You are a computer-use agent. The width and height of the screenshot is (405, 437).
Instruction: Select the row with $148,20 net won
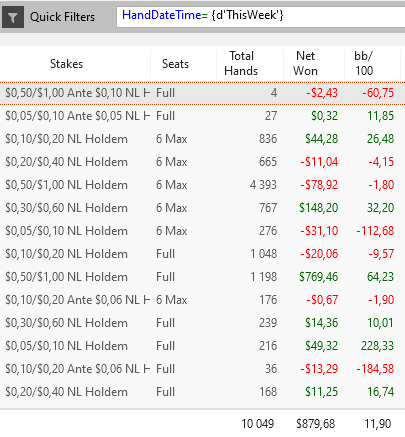(202, 208)
